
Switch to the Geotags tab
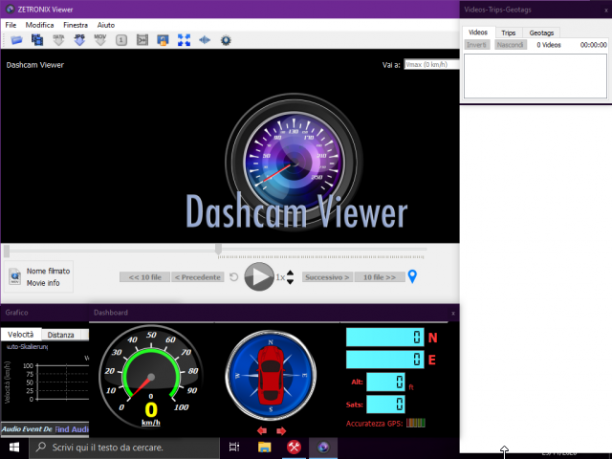pyautogui.click(x=541, y=33)
